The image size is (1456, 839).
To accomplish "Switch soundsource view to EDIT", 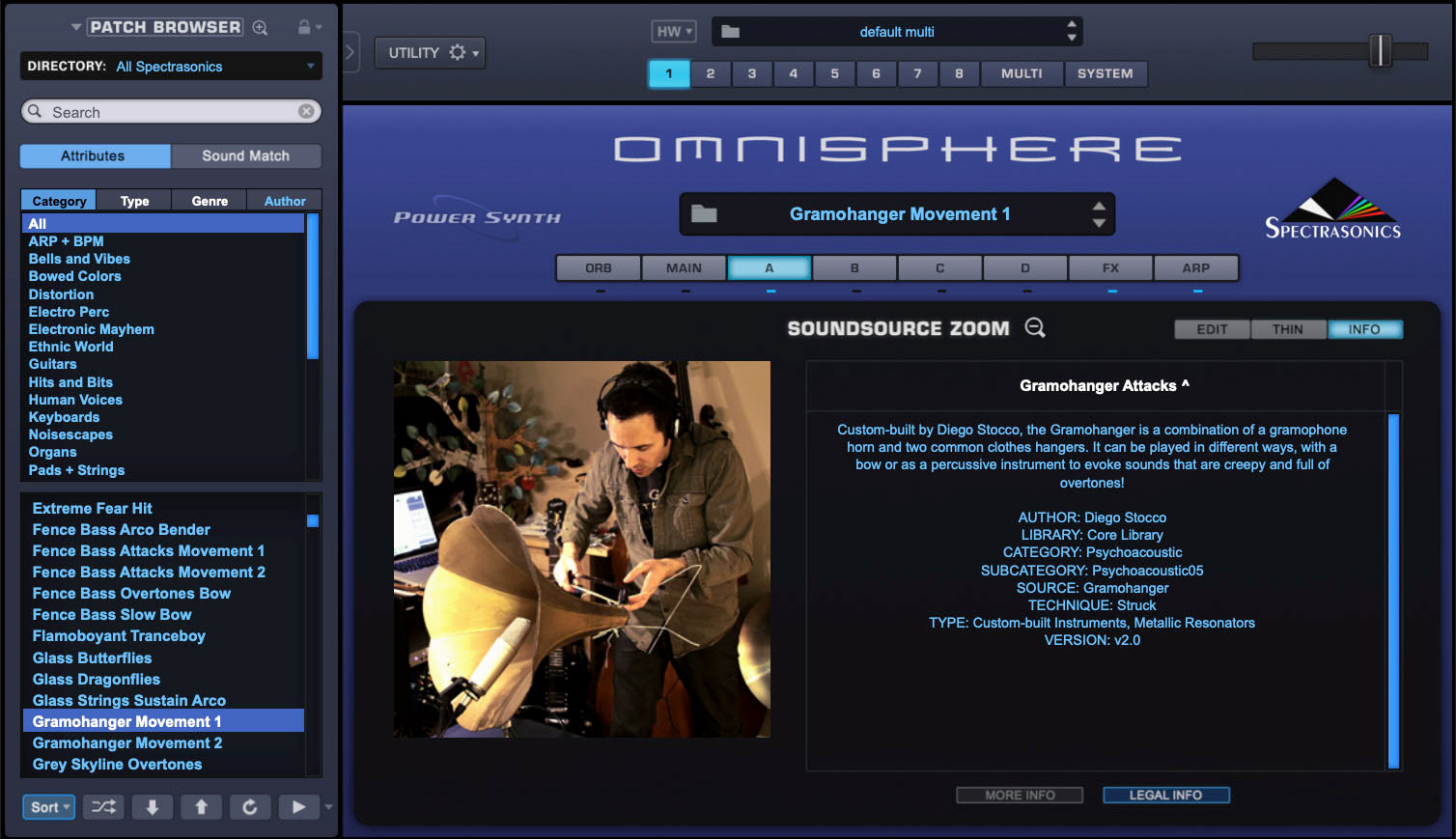I will click(x=1212, y=329).
